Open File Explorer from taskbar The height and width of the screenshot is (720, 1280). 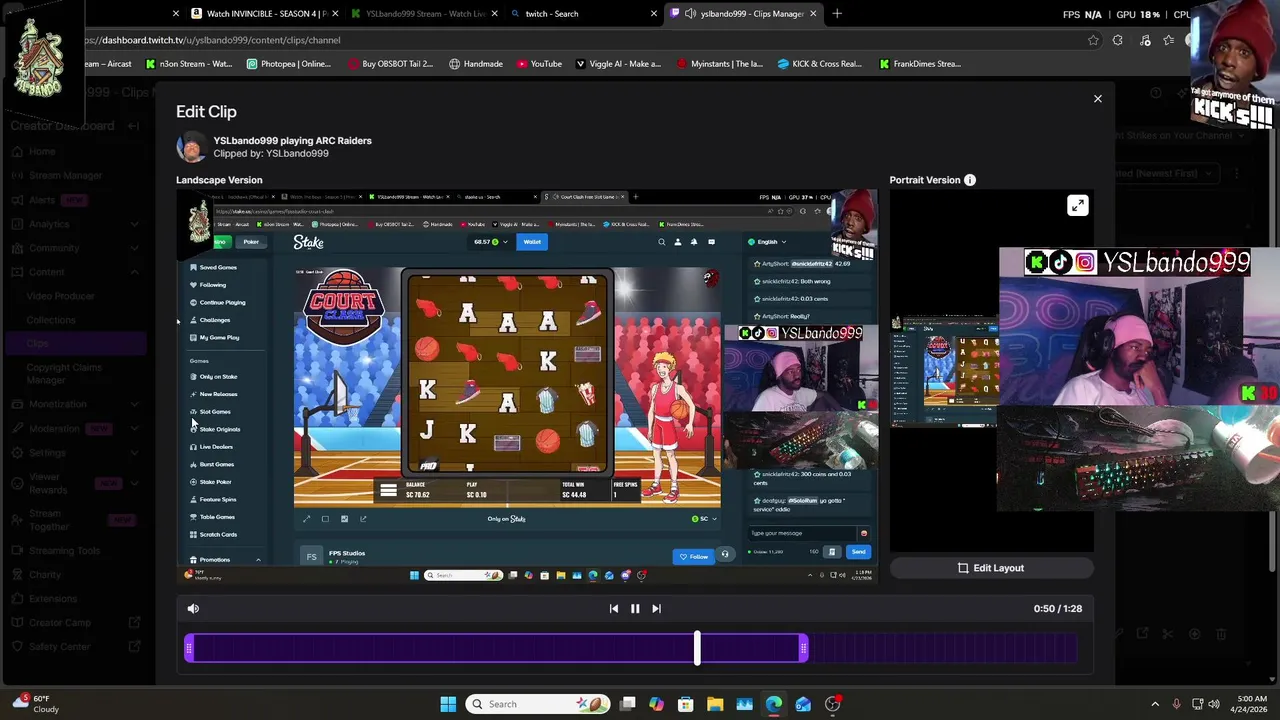715,704
